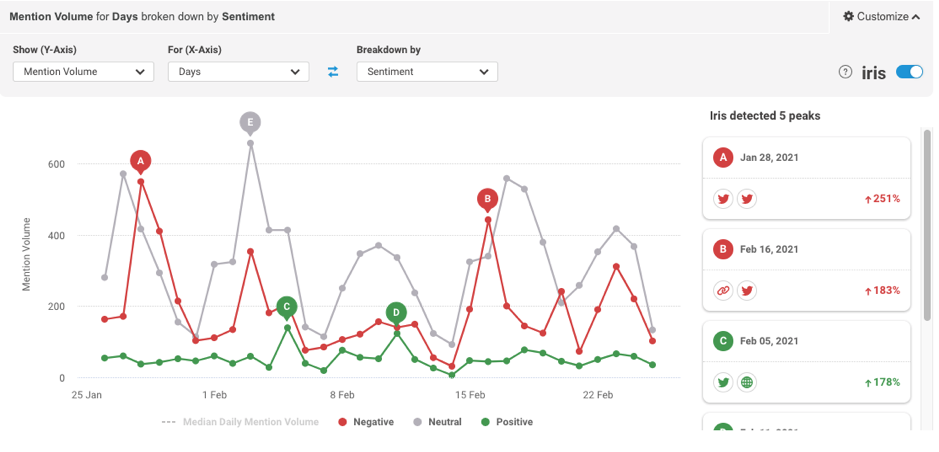Turn off the Iris toggle switch
This screenshot has width=939, height=452.
(x=909, y=72)
